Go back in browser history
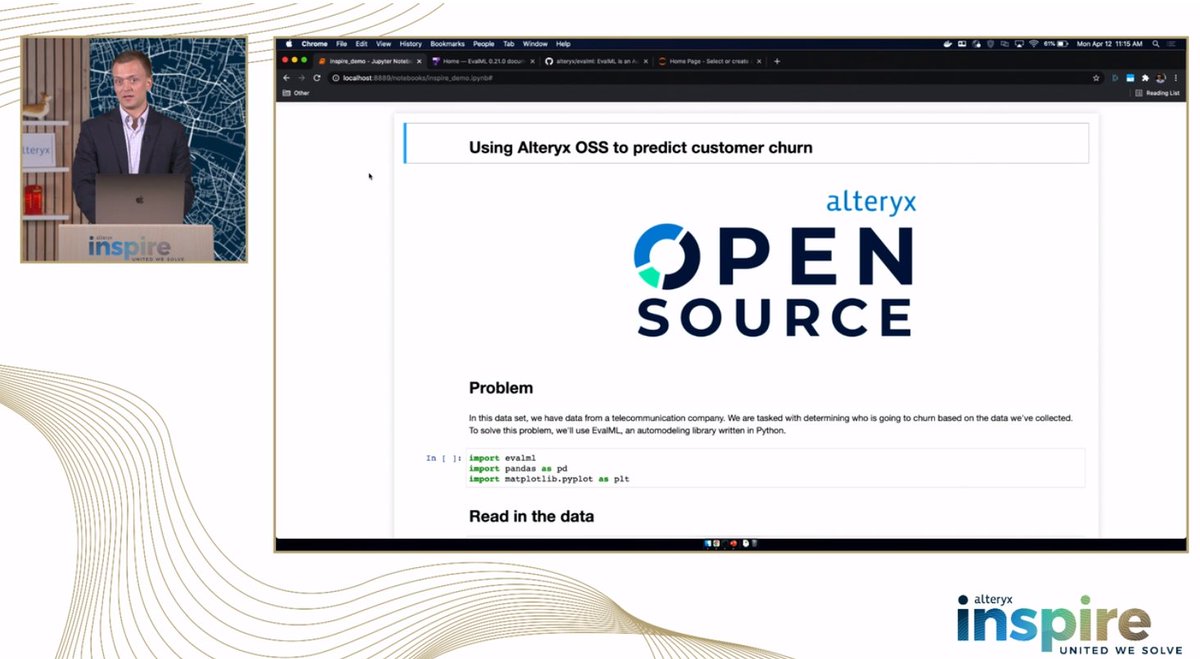The height and width of the screenshot is (659, 1200). pyautogui.click(x=286, y=77)
